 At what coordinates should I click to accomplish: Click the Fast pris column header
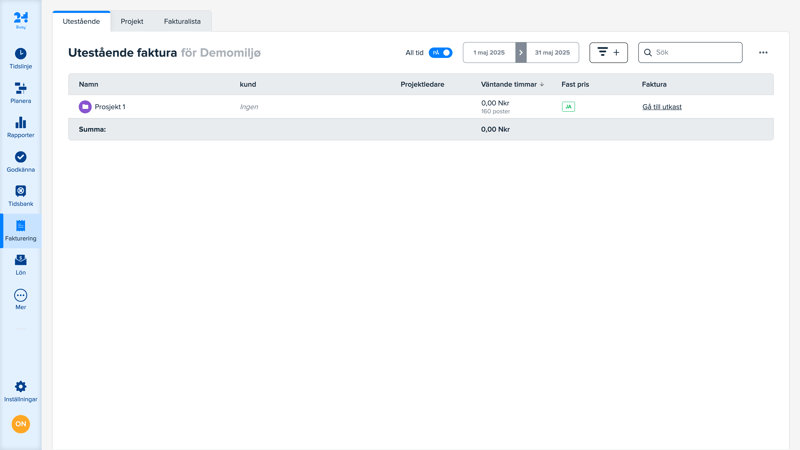tap(575, 84)
